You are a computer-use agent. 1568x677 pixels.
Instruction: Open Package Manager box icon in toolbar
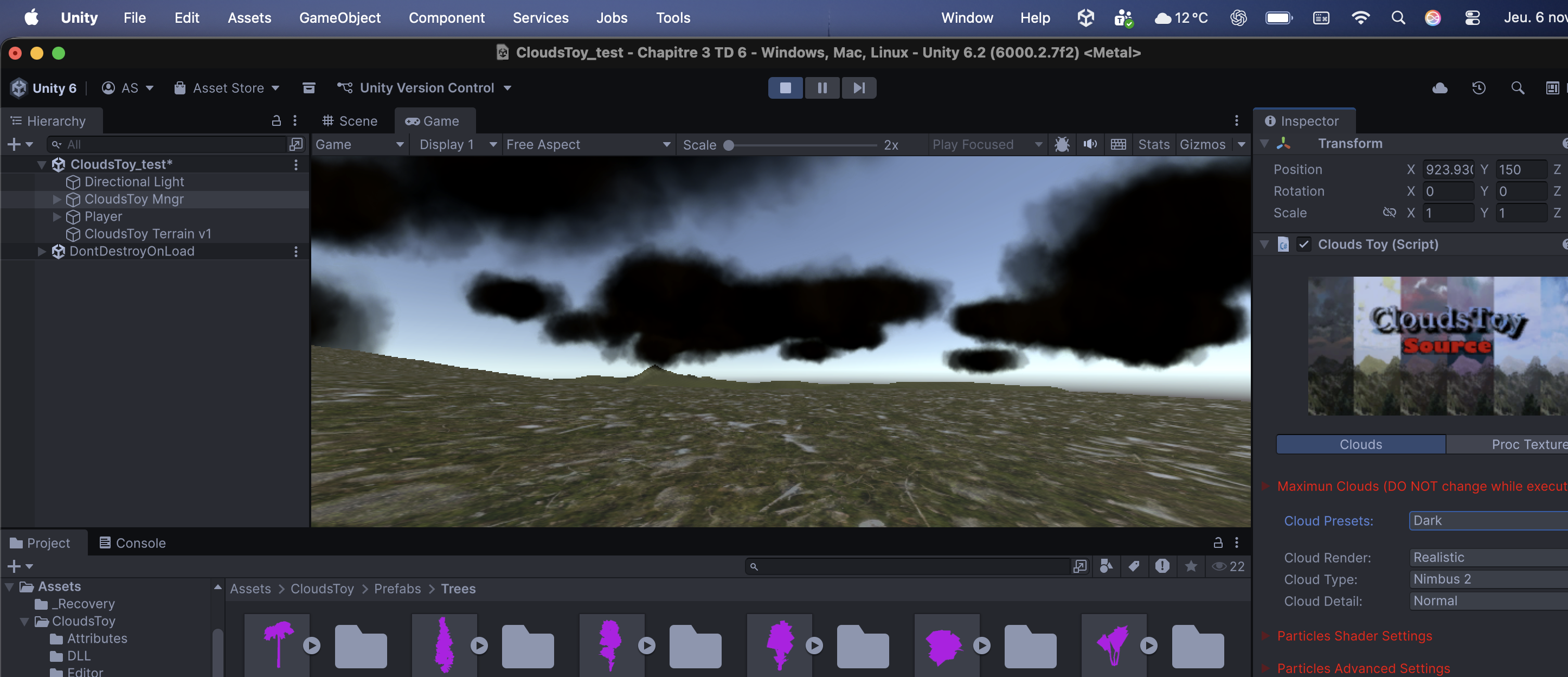(x=309, y=88)
